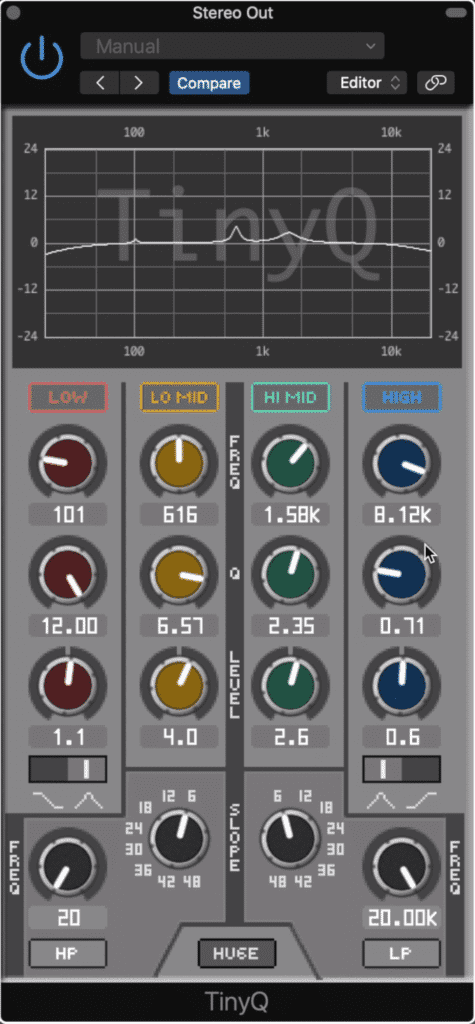
Task: Click the HIGH band Q knob
Action: (402, 573)
